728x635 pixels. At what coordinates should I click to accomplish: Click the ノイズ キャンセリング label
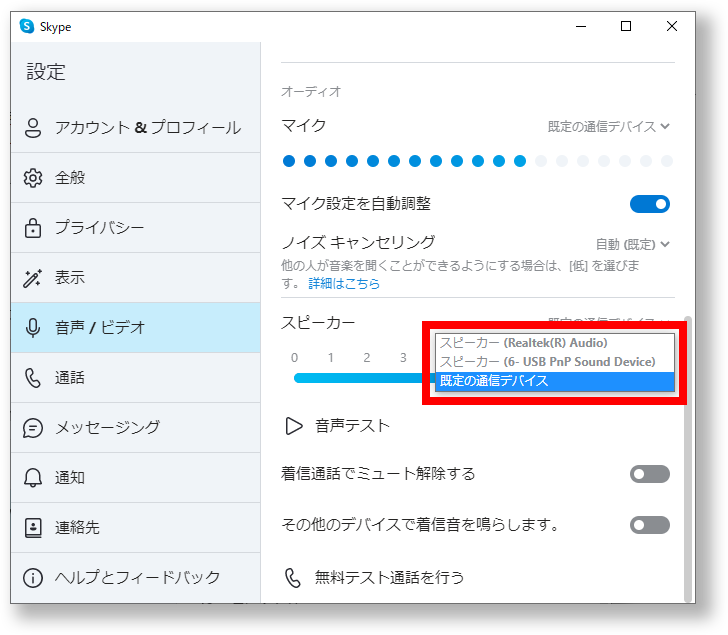(x=358, y=242)
